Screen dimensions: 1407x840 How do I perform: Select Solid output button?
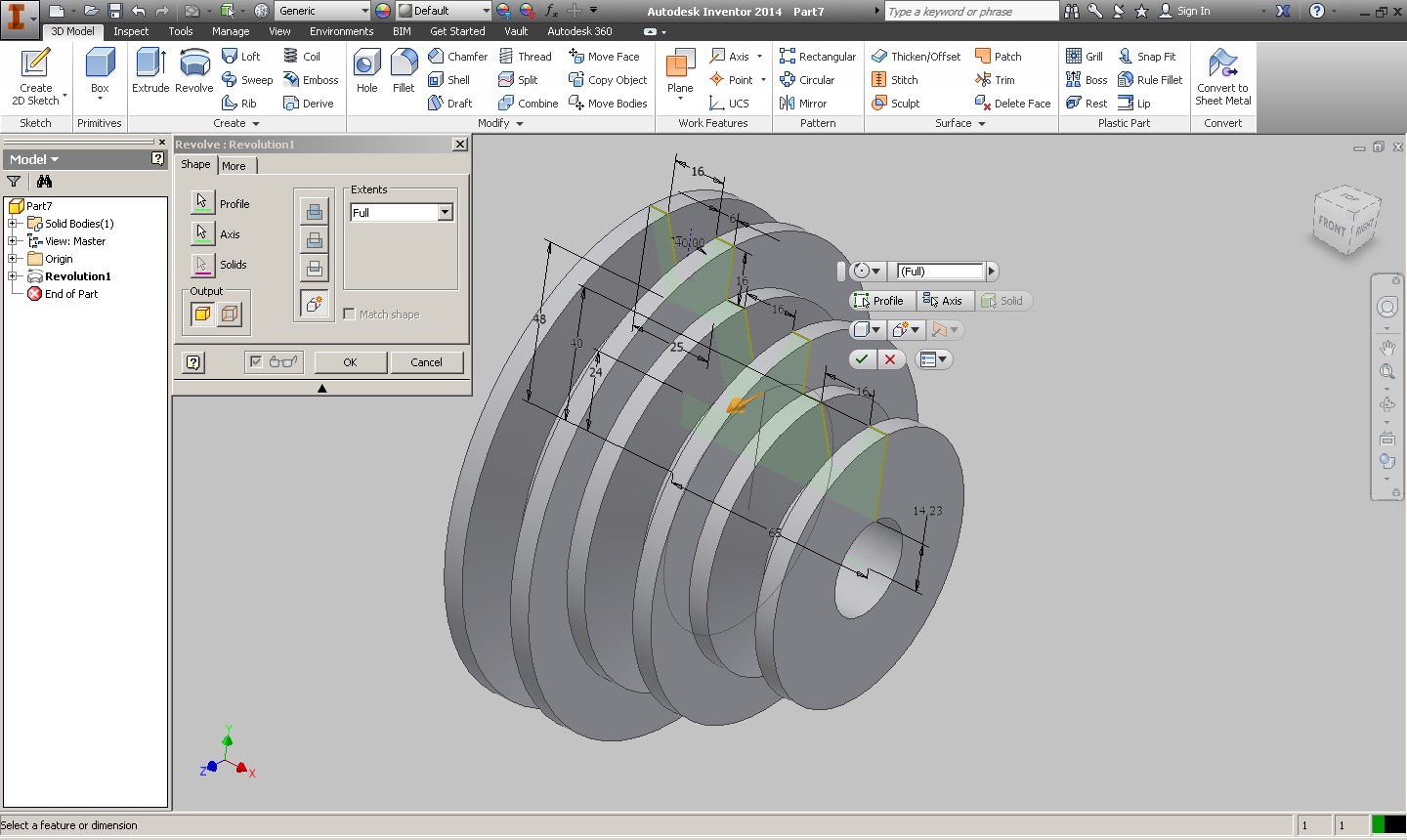click(202, 314)
